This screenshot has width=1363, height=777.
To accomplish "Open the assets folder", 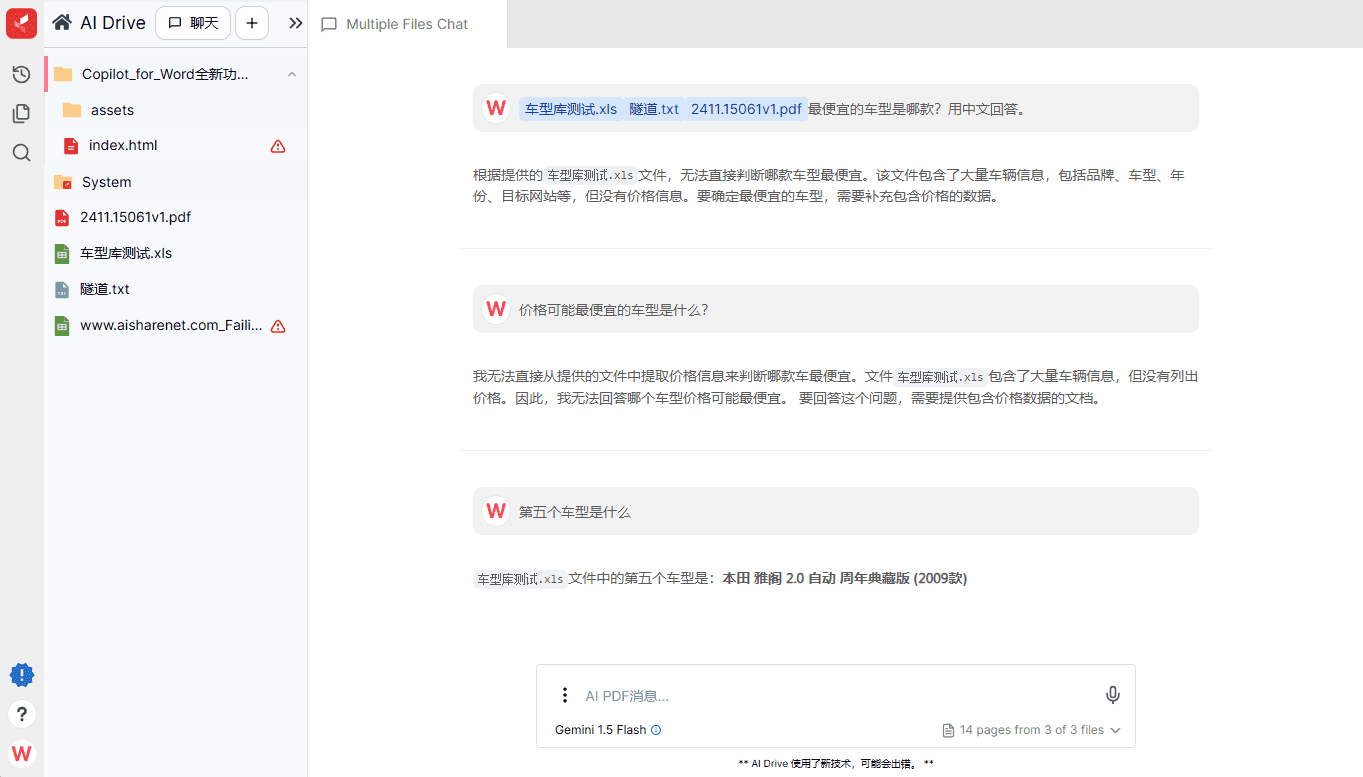I will [112, 110].
